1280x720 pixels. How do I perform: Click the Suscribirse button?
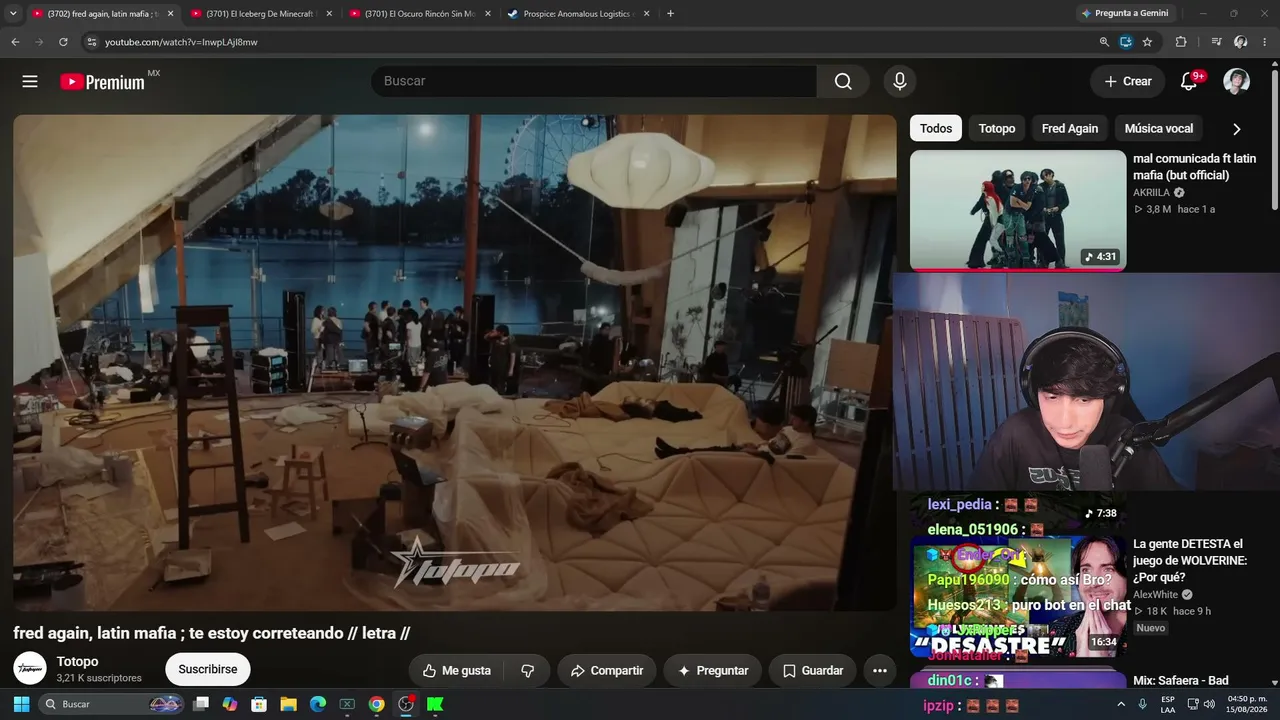click(x=208, y=670)
